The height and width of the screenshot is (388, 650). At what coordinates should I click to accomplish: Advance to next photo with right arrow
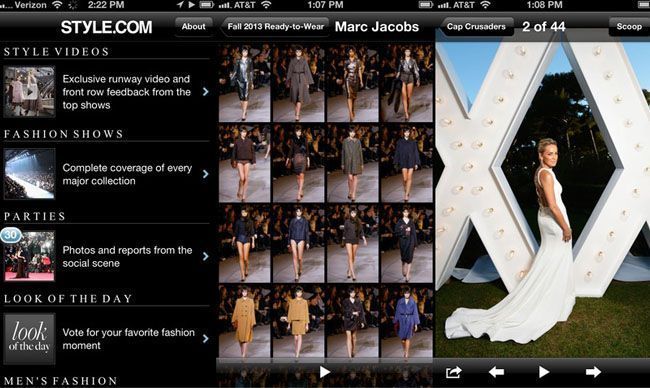(x=593, y=372)
